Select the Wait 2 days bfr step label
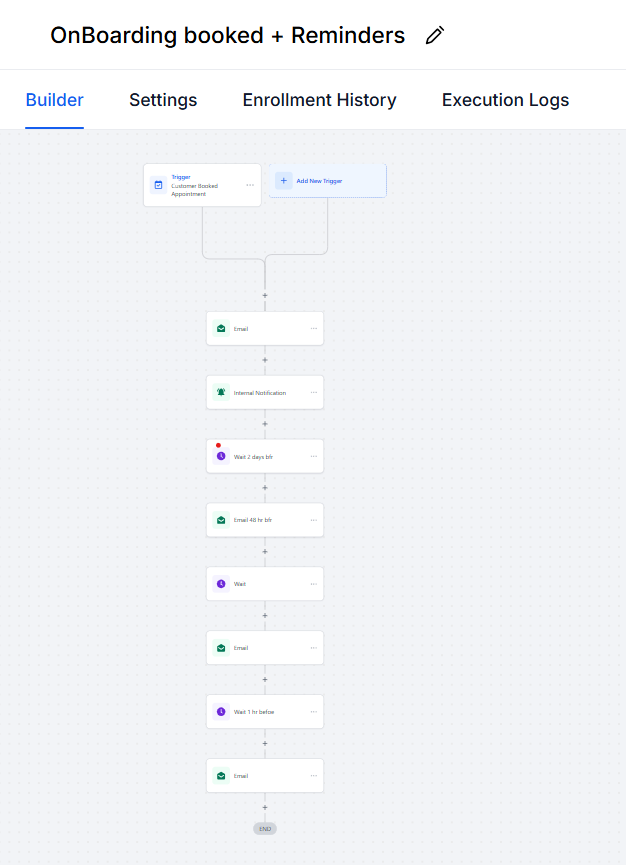This screenshot has height=865, width=626. [253, 457]
